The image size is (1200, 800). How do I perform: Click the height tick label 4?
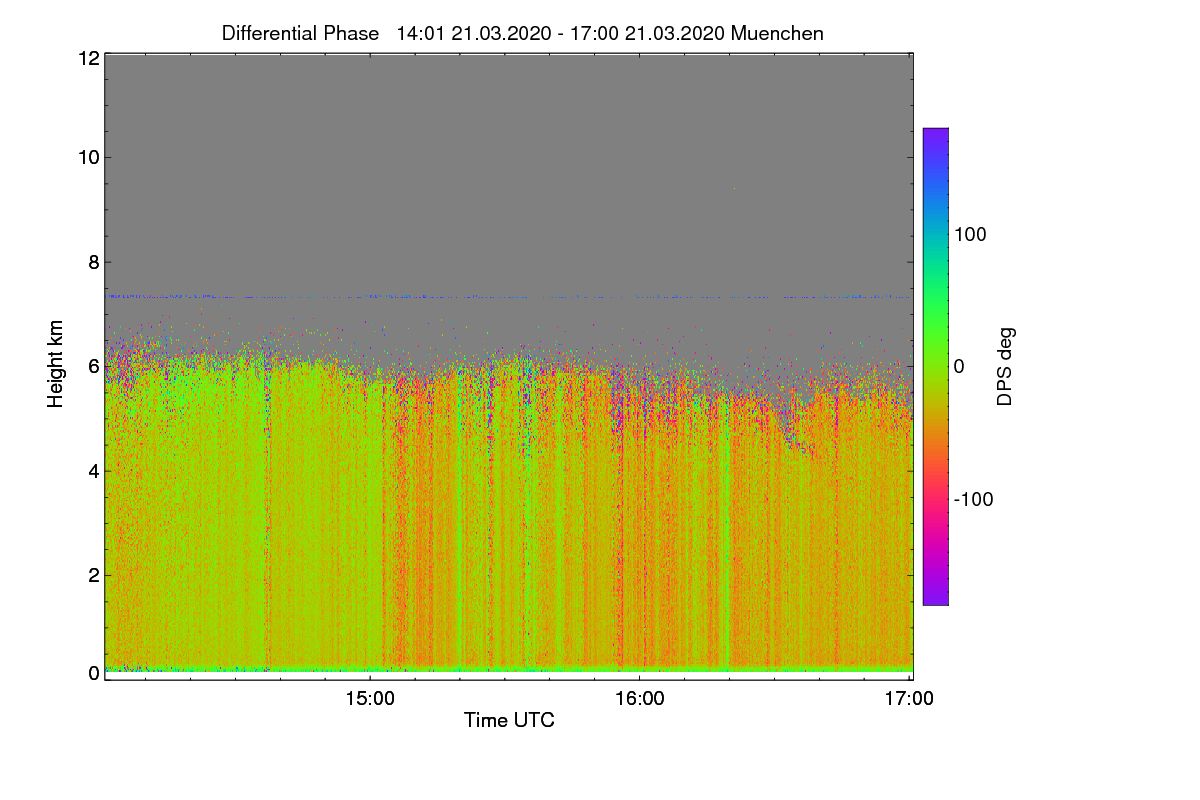click(93, 470)
